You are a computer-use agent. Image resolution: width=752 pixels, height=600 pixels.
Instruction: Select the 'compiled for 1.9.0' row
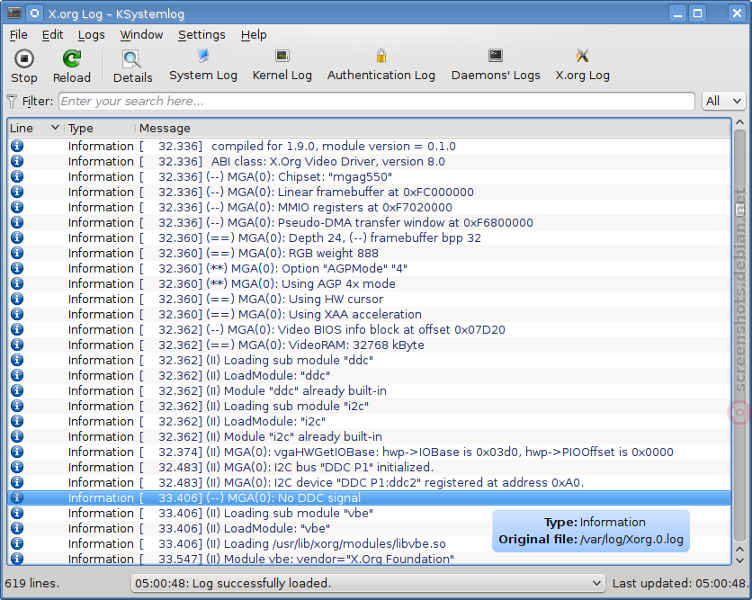point(369,146)
